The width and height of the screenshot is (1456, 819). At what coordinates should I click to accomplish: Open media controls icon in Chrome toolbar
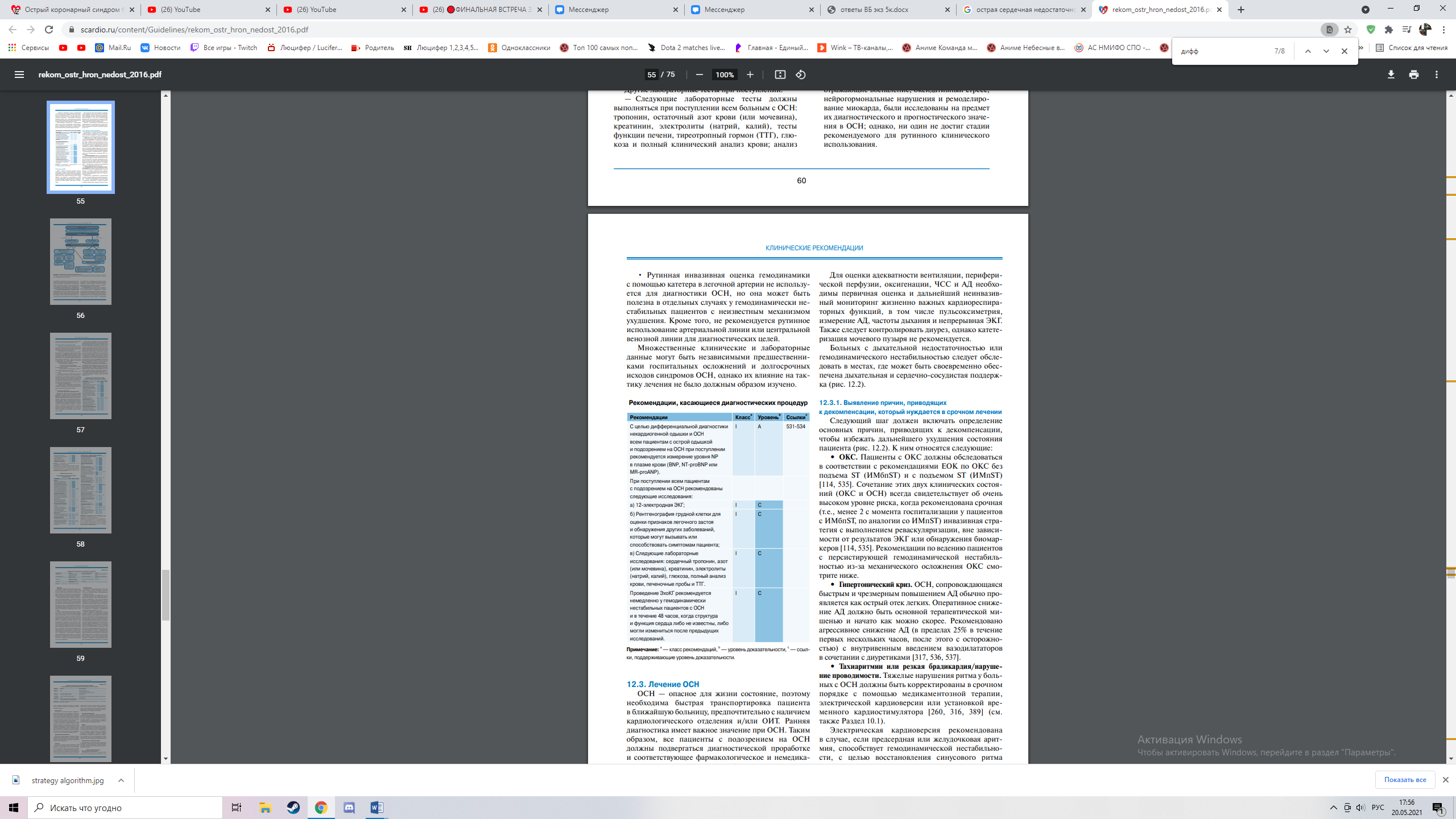point(1407,30)
